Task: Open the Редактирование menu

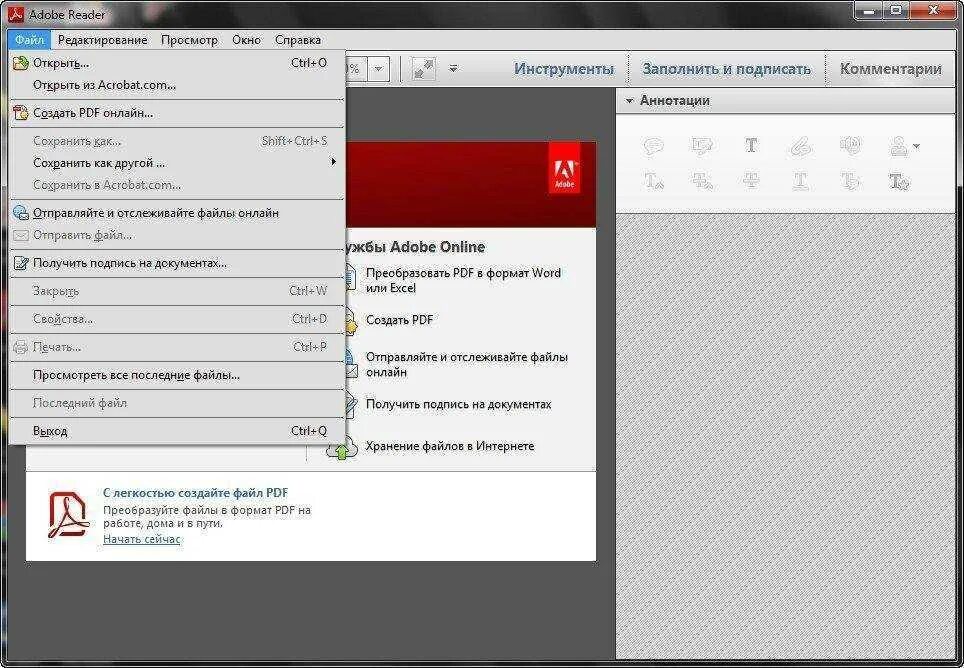Action: pyautogui.click(x=103, y=40)
